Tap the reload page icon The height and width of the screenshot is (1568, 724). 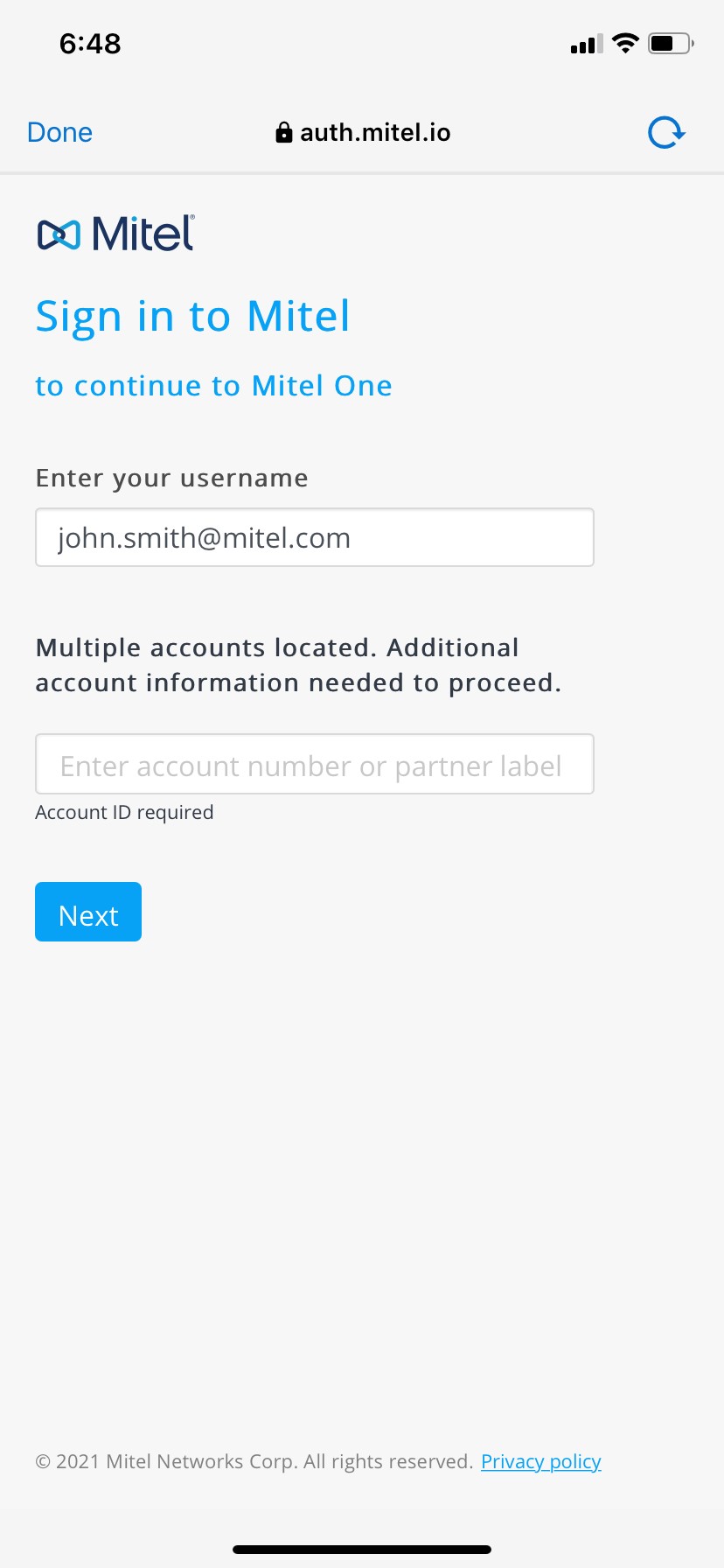(666, 133)
